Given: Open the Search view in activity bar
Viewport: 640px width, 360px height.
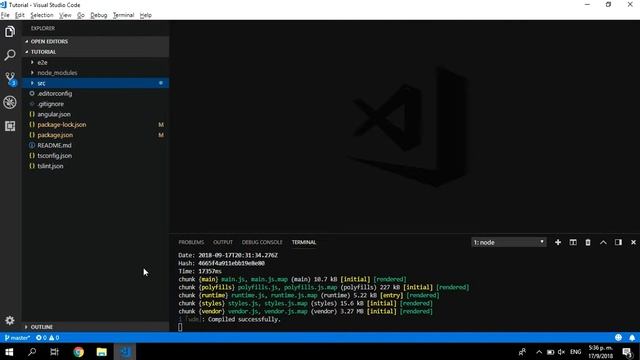Looking at the screenshot, I should [10, 55].
